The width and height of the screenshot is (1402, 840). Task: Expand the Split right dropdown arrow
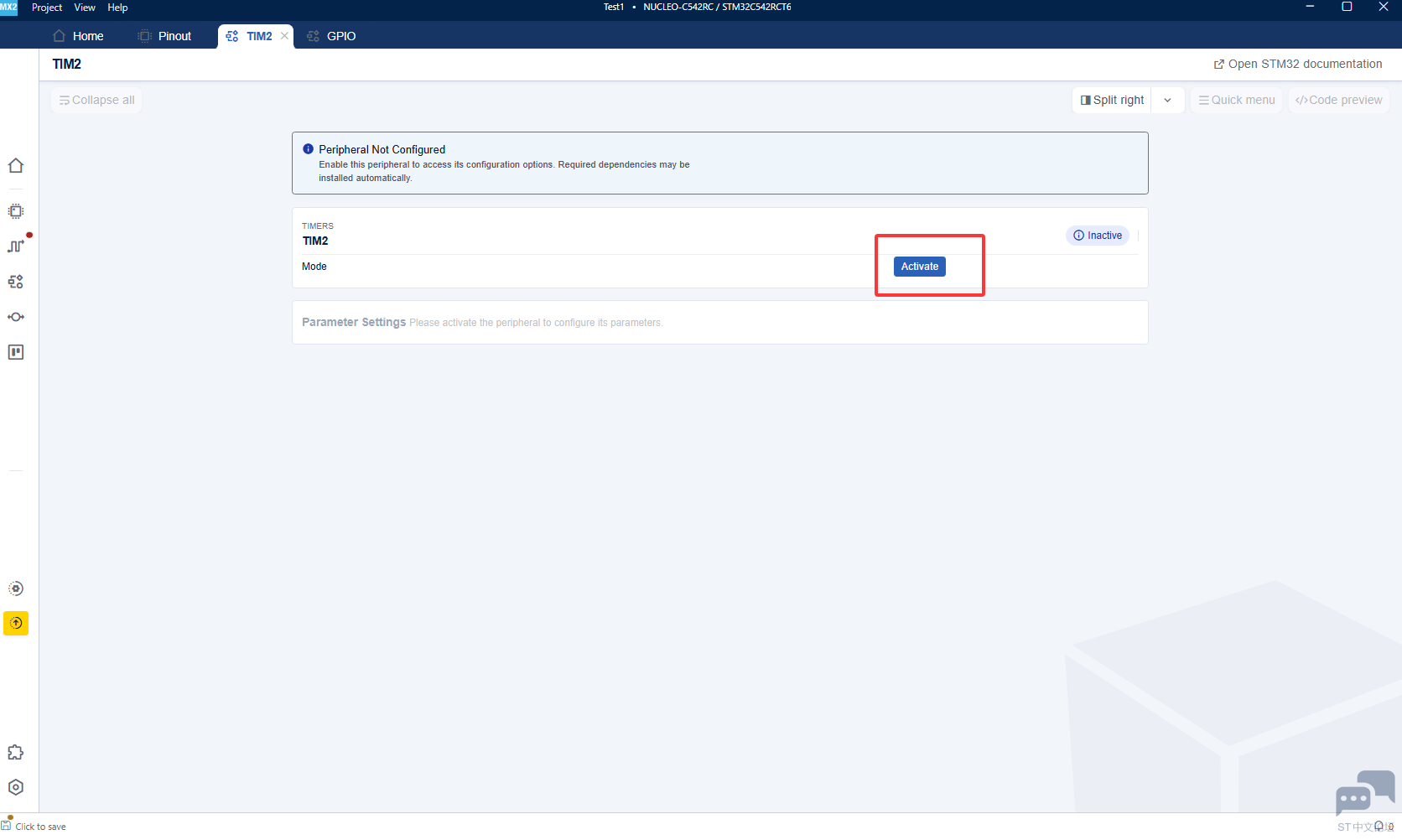[1167, 100]
